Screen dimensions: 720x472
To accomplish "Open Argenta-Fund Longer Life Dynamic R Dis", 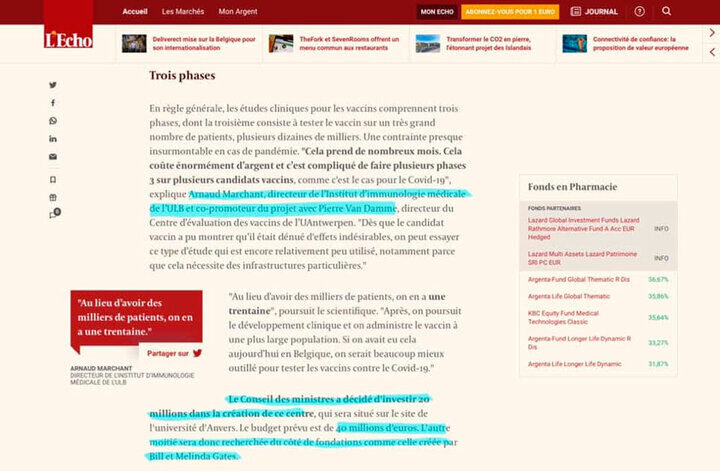I will pyautogui.click(x=579, y=343).
